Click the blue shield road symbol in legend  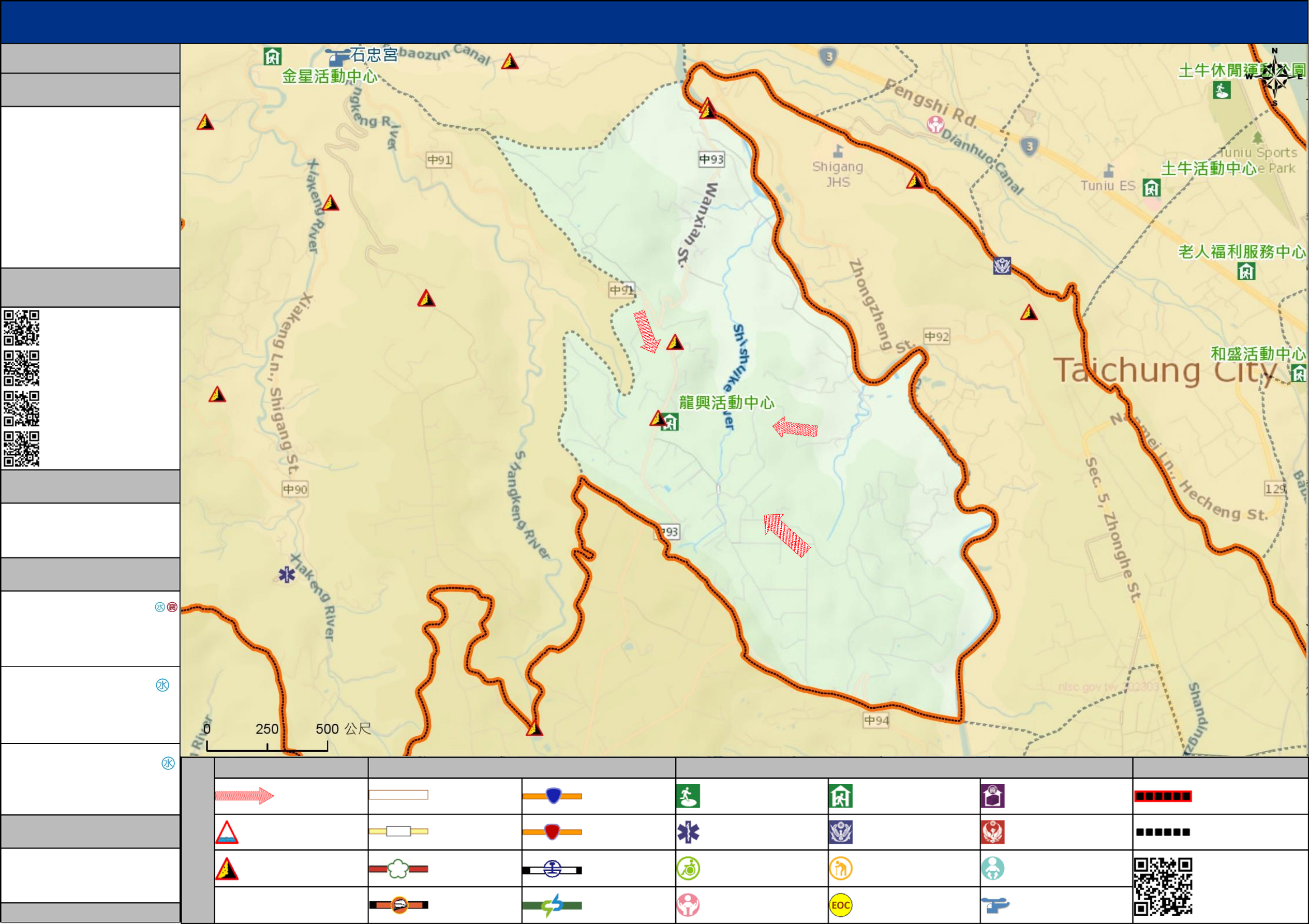point(552,796)
